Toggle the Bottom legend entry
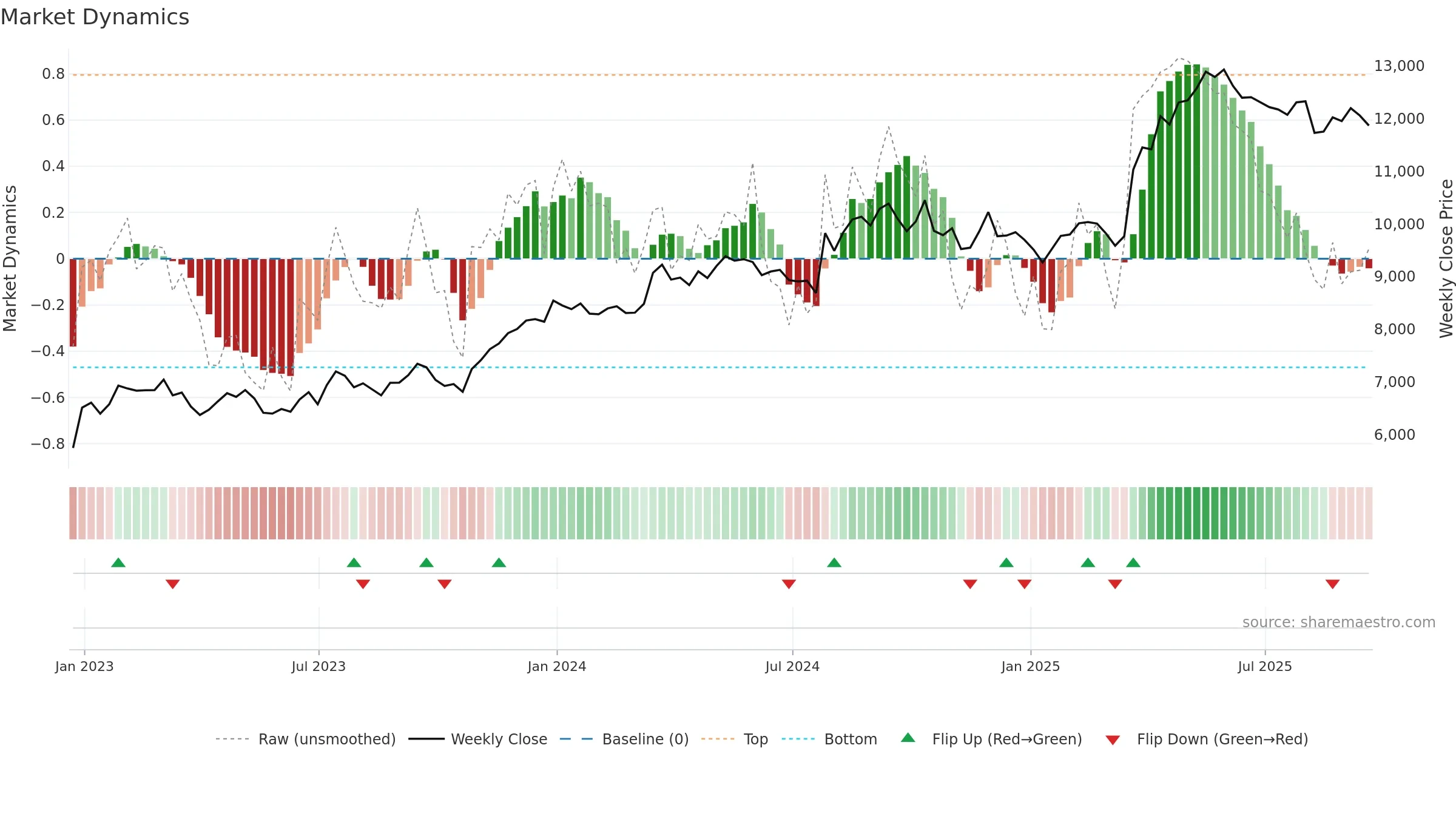Screen dimensions: 1456x819 [x=829, y=739]
